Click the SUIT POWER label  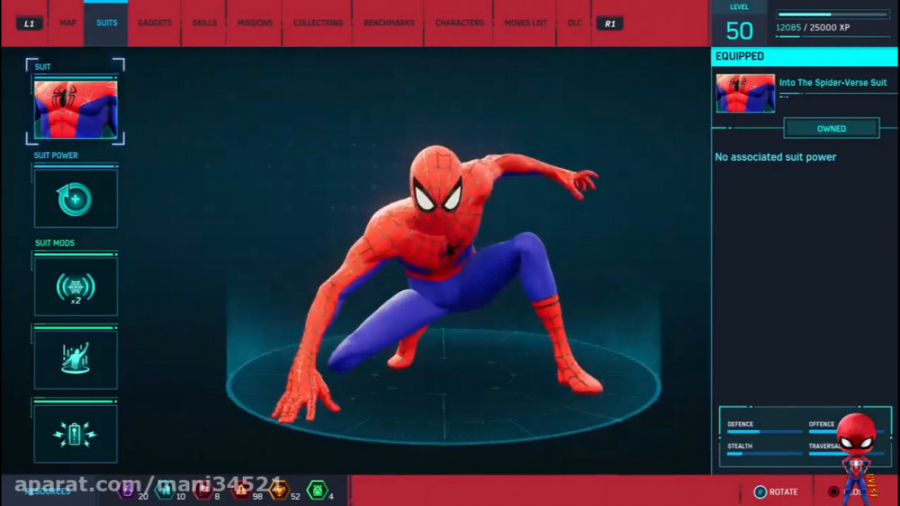(56, 155)
